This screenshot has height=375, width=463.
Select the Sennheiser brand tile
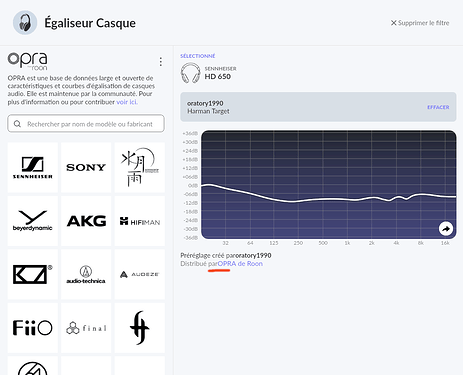[x=33, y=167]
